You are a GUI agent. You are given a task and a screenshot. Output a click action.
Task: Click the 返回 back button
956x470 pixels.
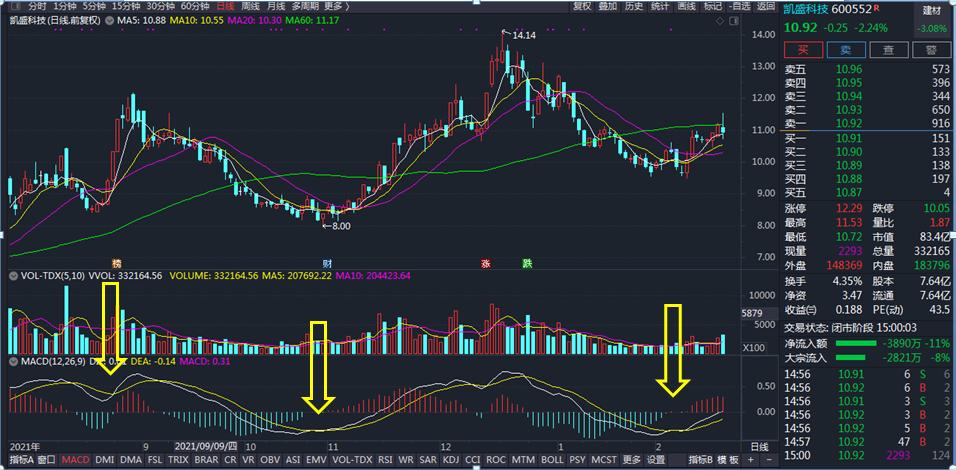tap(766, 6)
